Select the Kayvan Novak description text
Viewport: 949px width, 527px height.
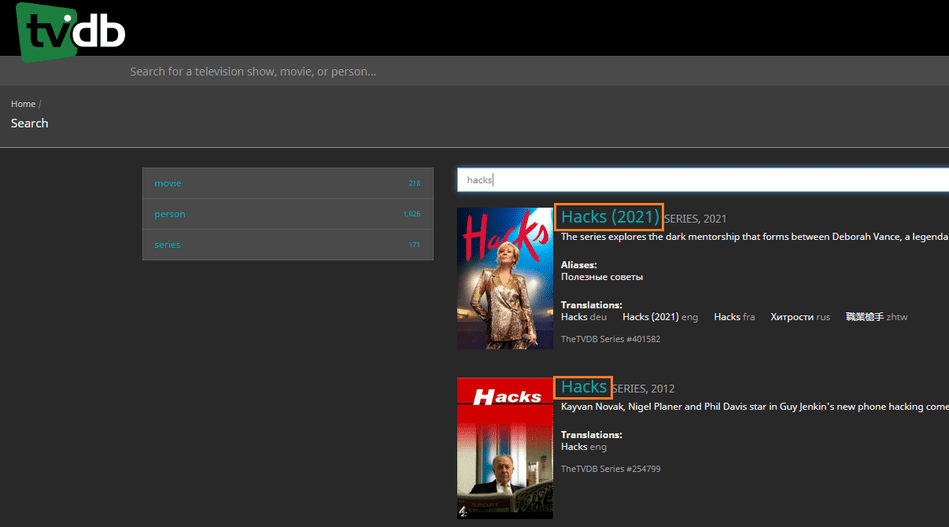[755, 407]
